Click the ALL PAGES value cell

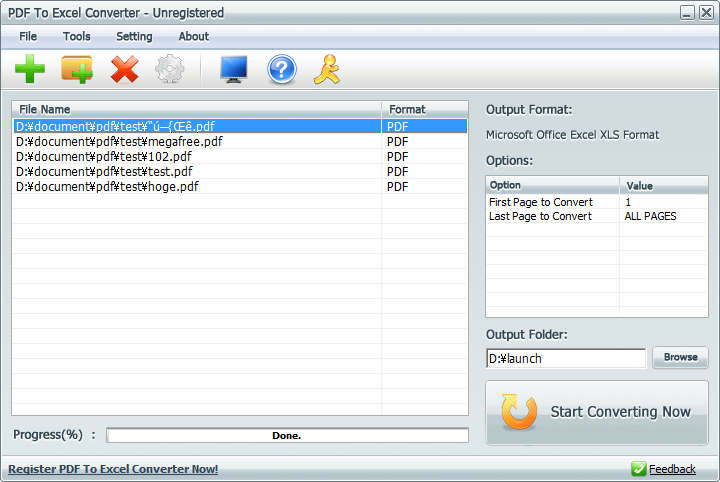click(650, 216)
